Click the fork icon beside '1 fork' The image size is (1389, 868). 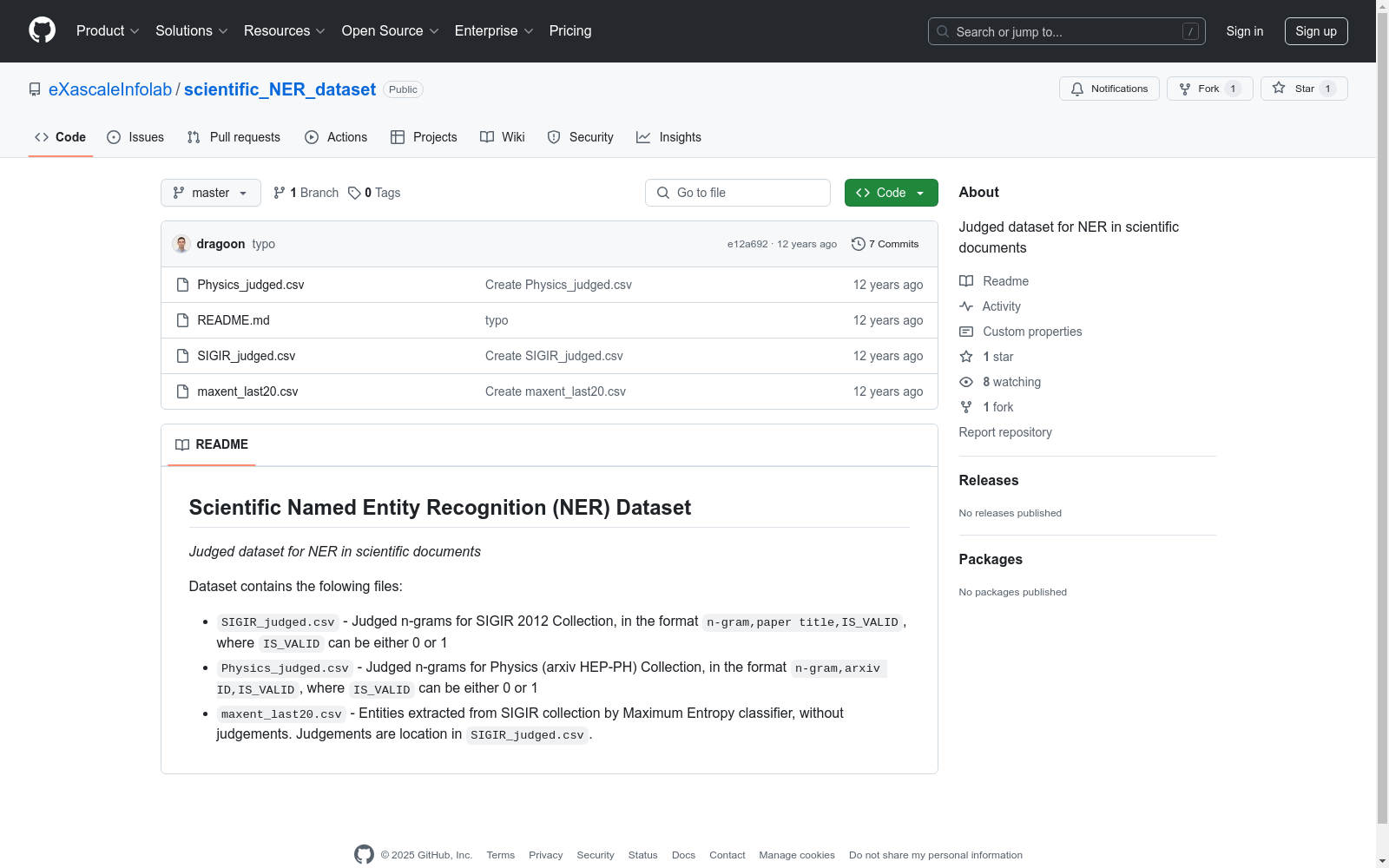tap(966, 407)
